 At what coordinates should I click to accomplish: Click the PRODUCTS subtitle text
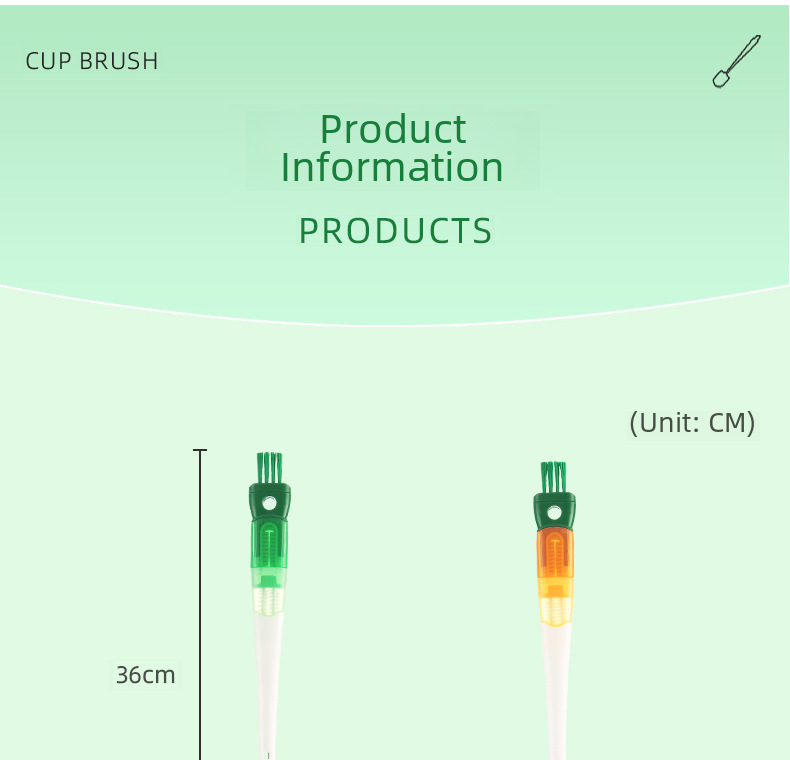pyautogui.click(x=395, y=231)
